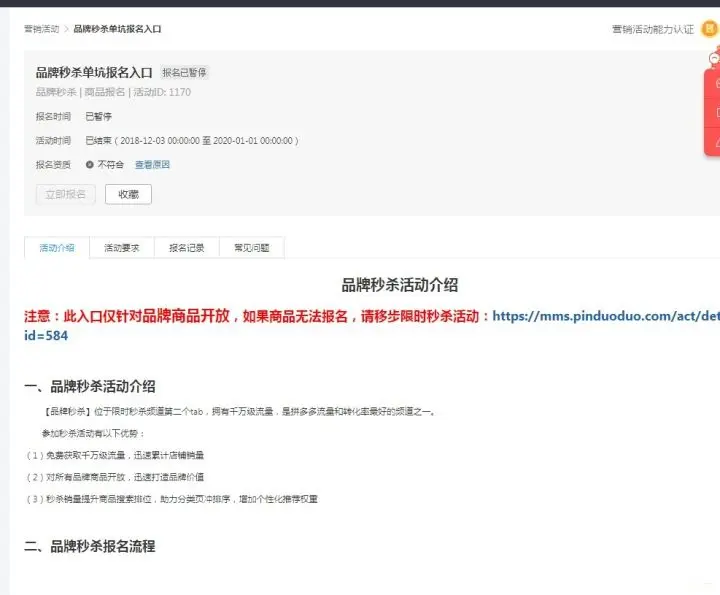
Task: Click the 二、品牌秒杀报名流程 section heading
Action: coord(90,546)
